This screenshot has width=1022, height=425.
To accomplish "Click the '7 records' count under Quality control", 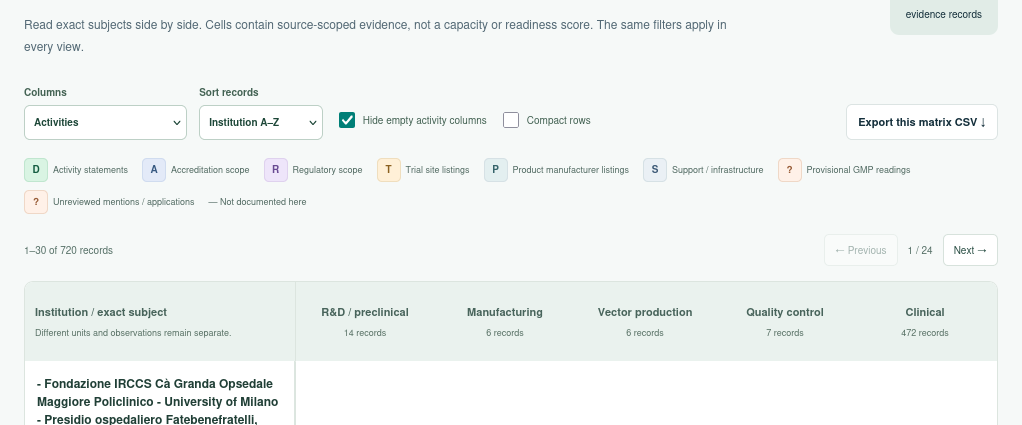I will click(x=785, y=333).
